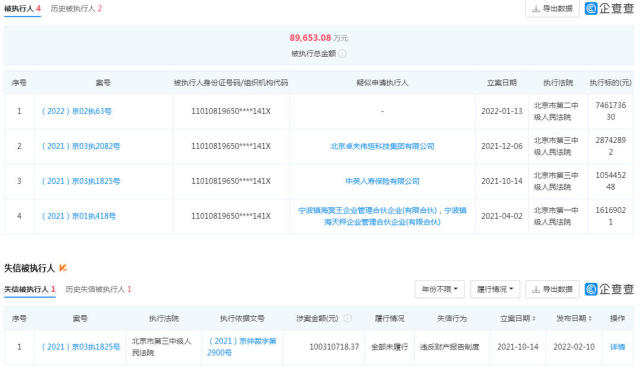
Task: Open the 历史被执行人 2 tab
Action: pyautogui.click(x=76, y=9)
